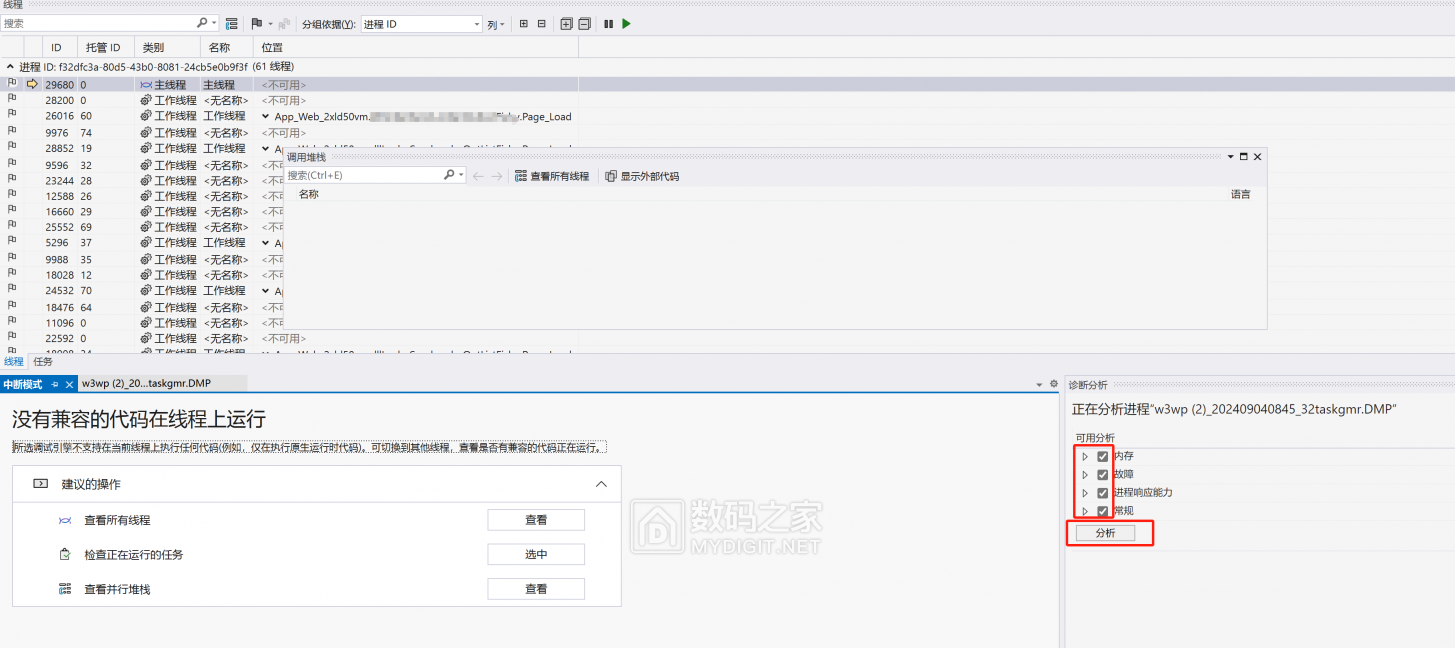Click worker thread gear icon for 28200
The height and width of the screenshot is (648, 1455).
146,101
